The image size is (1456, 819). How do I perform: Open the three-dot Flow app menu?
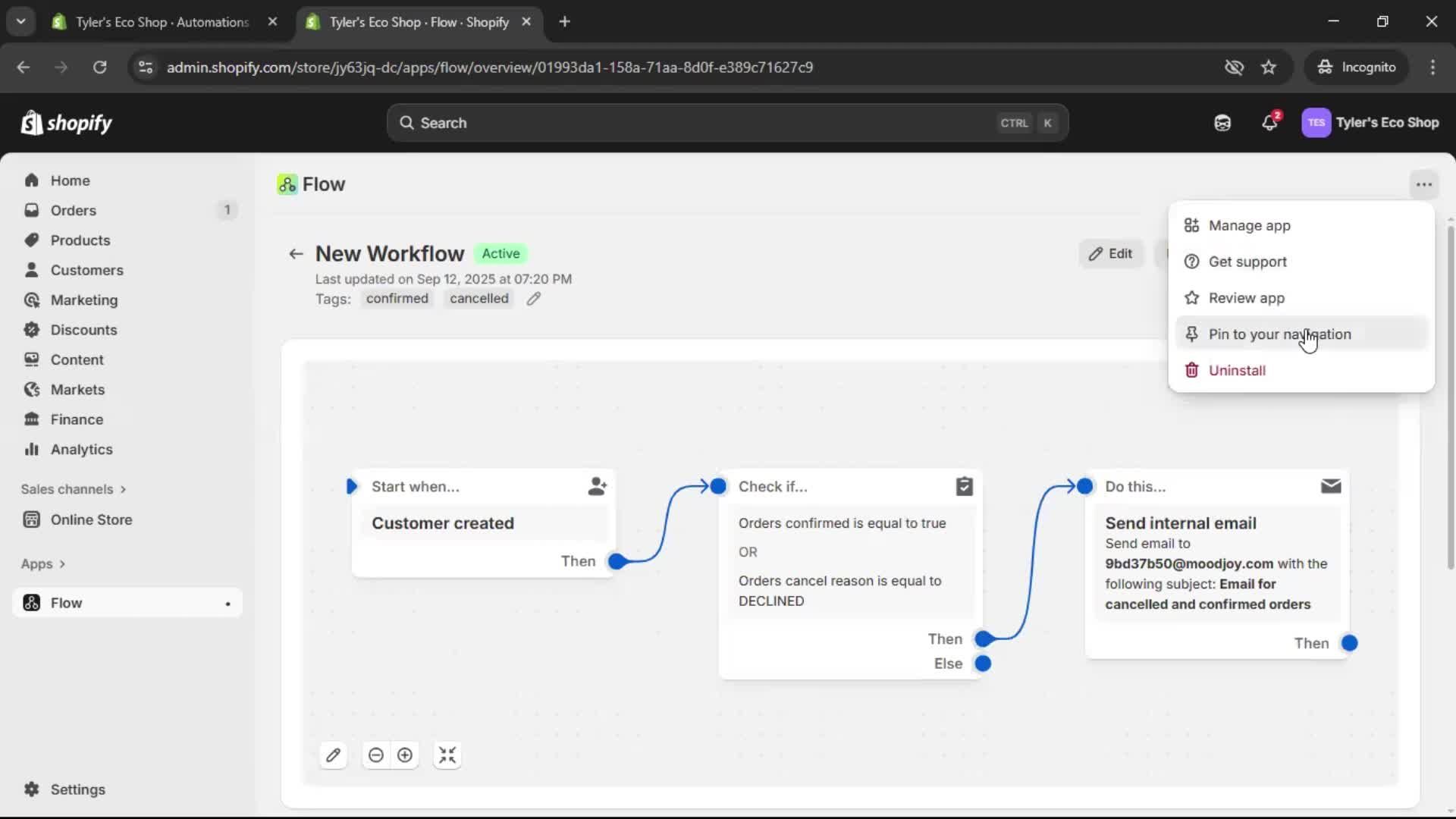pyautogui.click(x=1423, y=185)
